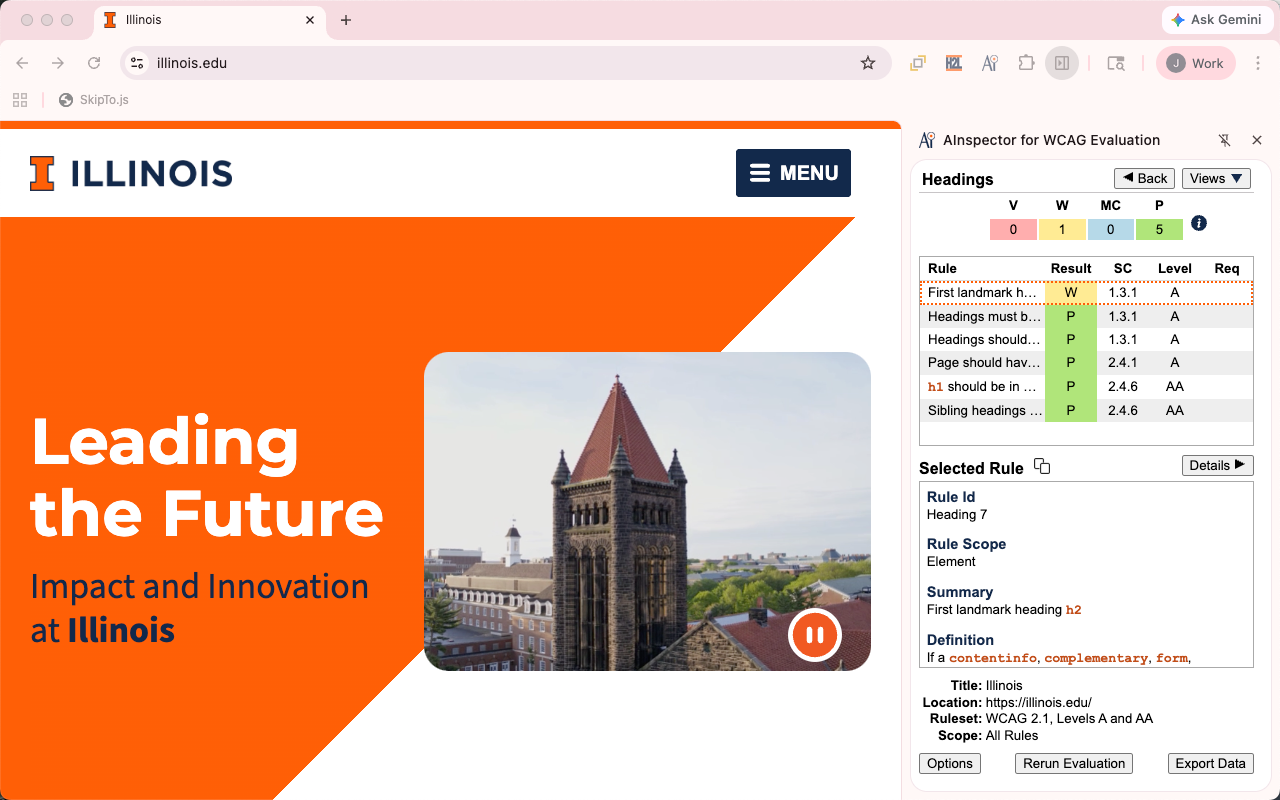This screenshot has height=800, width=1280.
Task: Open Details for the selected rule
Action: coord(1217,465)
